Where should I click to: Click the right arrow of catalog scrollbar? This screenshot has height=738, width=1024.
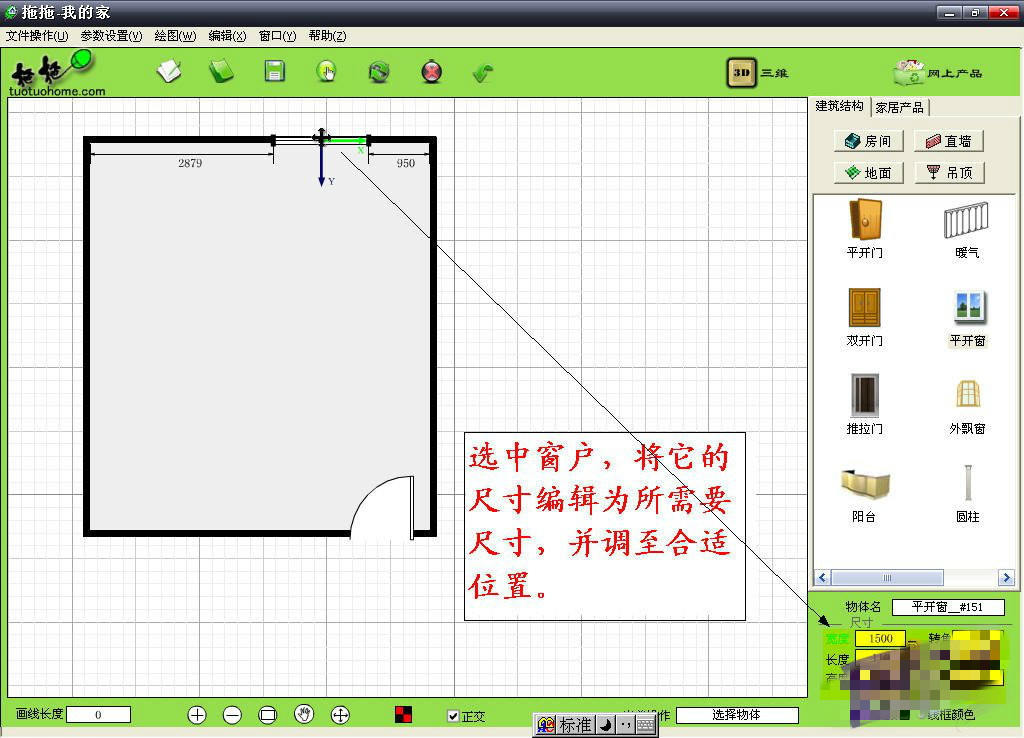pyautogui.click(x=1006, y=577)
